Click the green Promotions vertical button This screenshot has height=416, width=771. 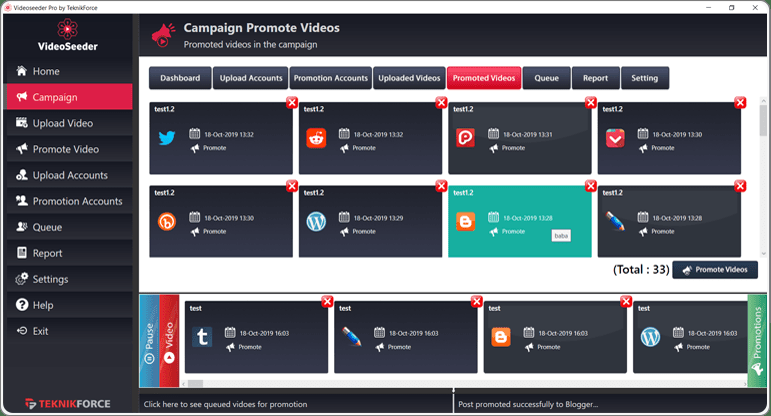[x=757, y=341]
